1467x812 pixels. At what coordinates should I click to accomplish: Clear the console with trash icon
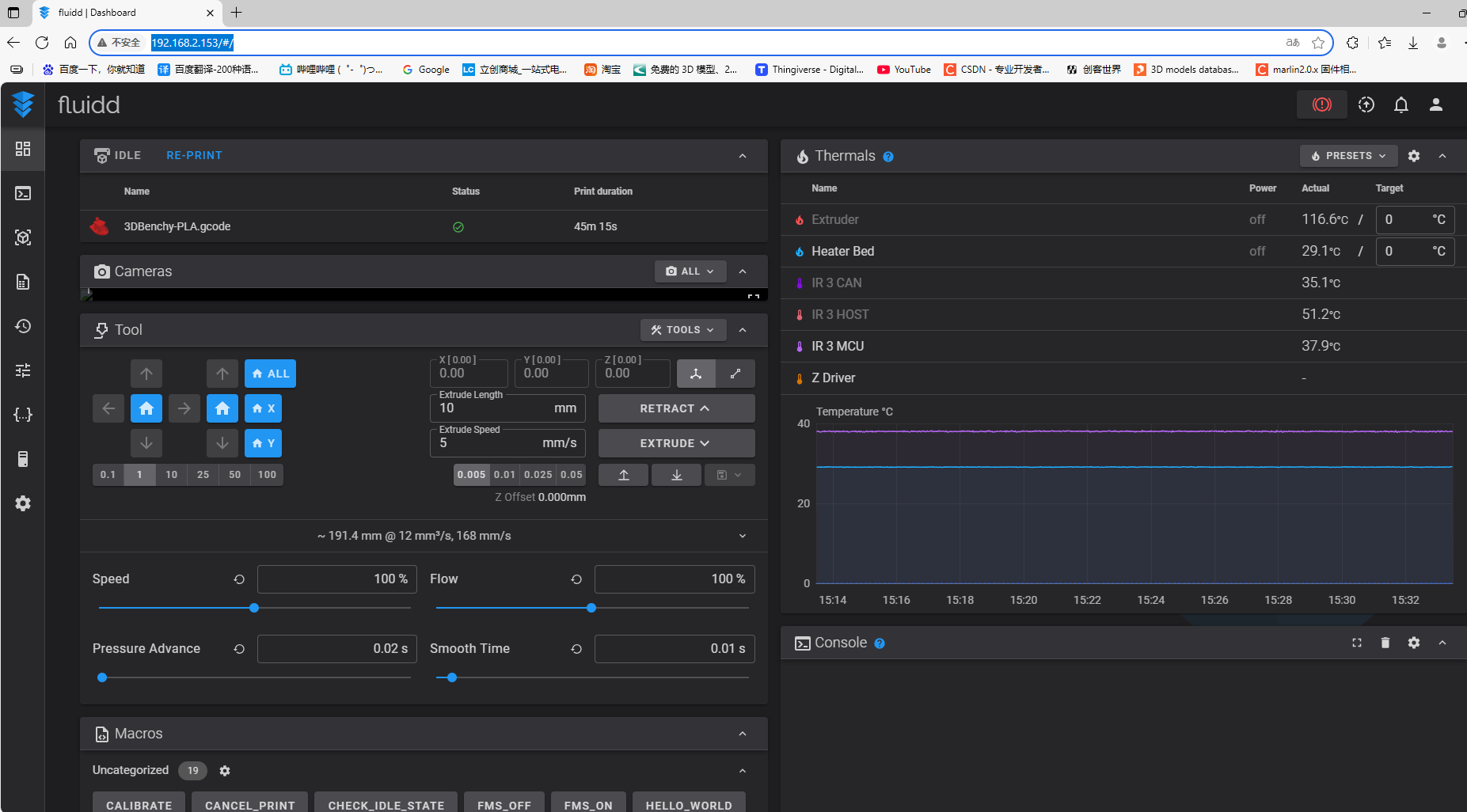coord(1385,643)
